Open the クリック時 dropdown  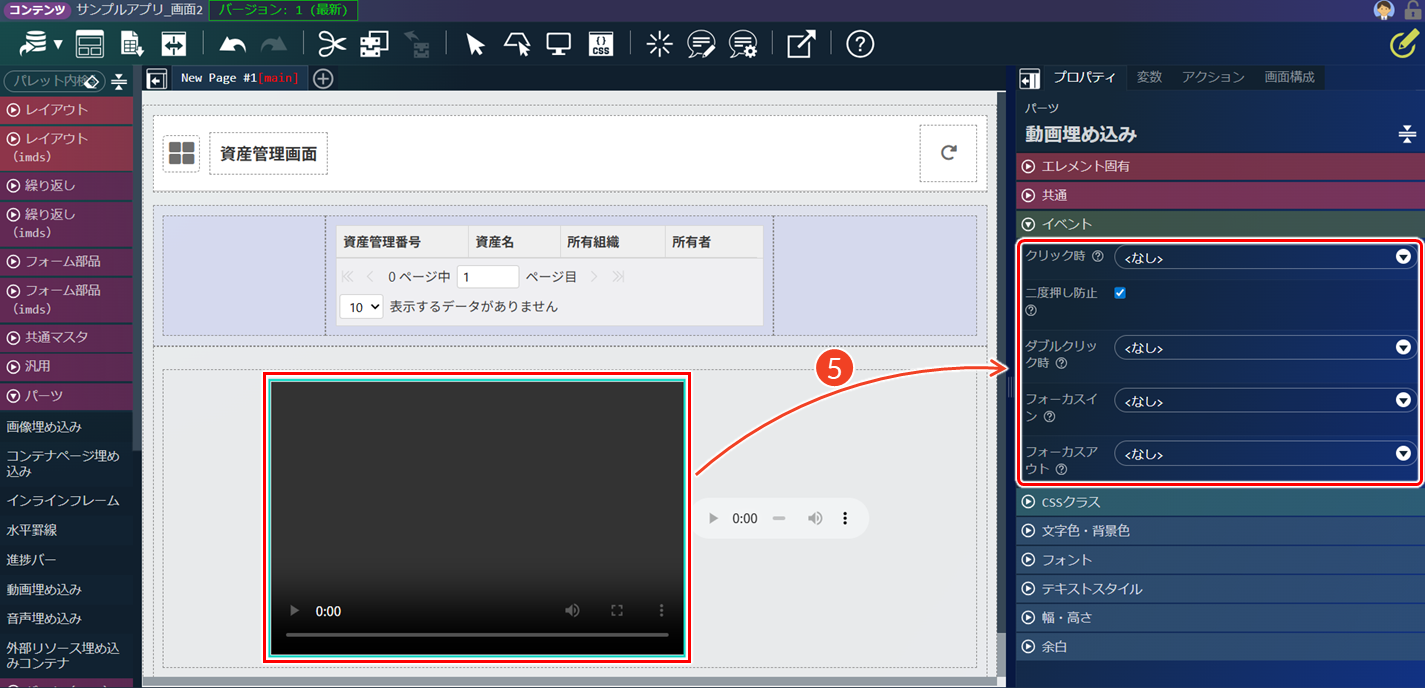coord(1265,257)
